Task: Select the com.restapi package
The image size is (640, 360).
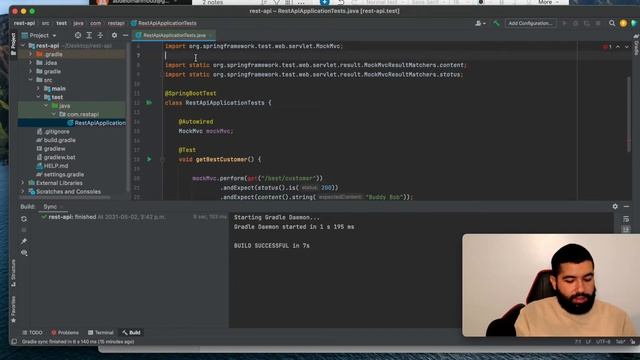Action: pos(79,114)
